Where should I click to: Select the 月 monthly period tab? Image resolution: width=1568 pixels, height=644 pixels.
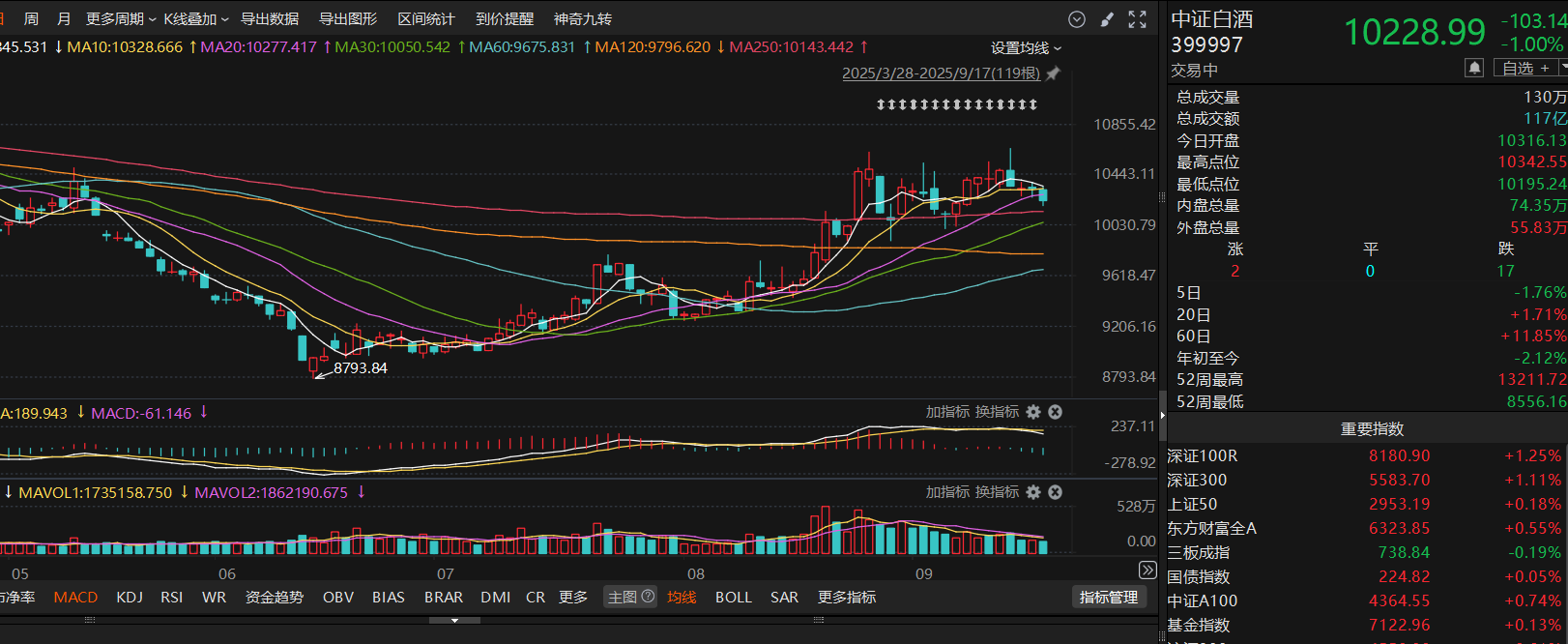64,19
